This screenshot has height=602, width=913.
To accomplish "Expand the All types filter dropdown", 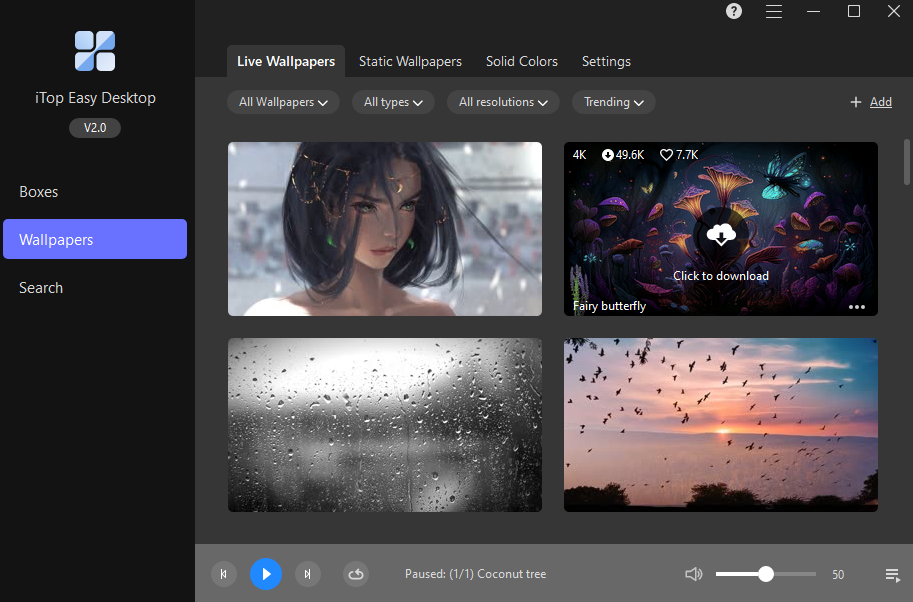I will 393,102.
